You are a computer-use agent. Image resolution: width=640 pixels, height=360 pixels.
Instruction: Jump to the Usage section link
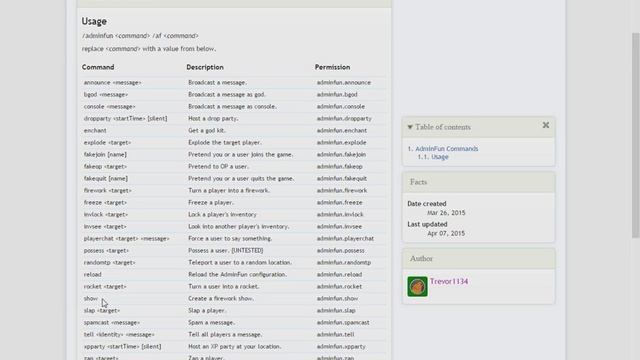click(440, 157)
